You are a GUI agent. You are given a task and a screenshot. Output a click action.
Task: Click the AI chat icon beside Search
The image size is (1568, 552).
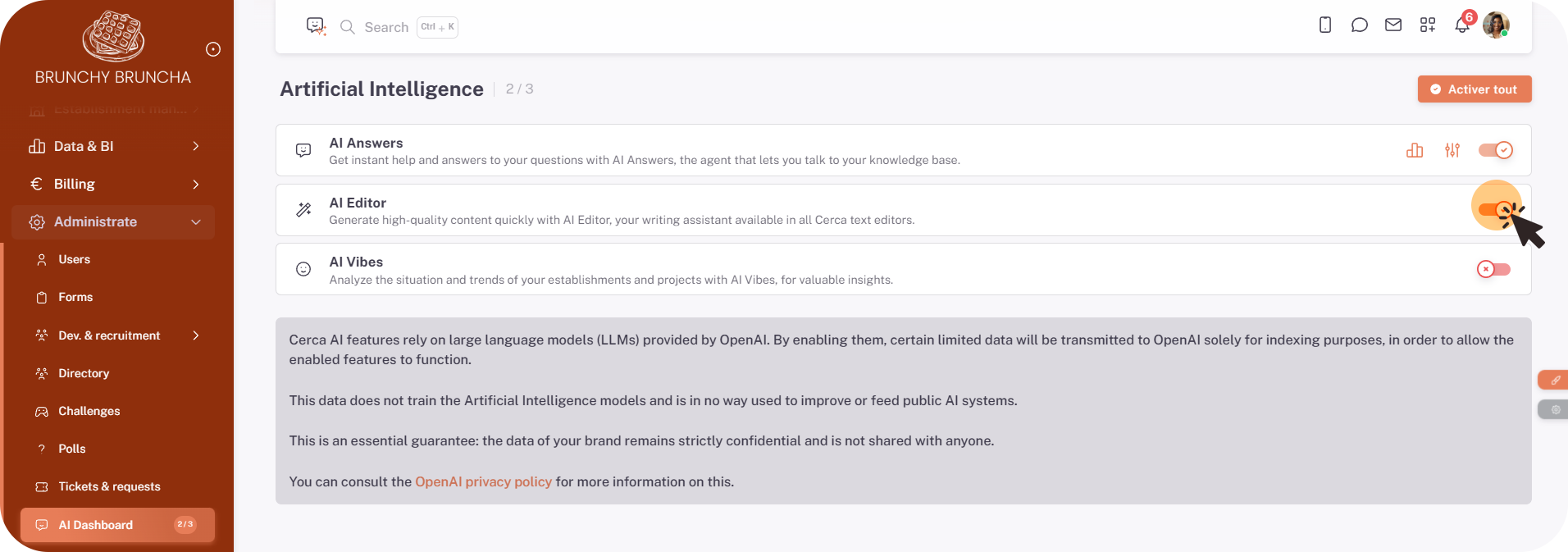click(316, 26)
